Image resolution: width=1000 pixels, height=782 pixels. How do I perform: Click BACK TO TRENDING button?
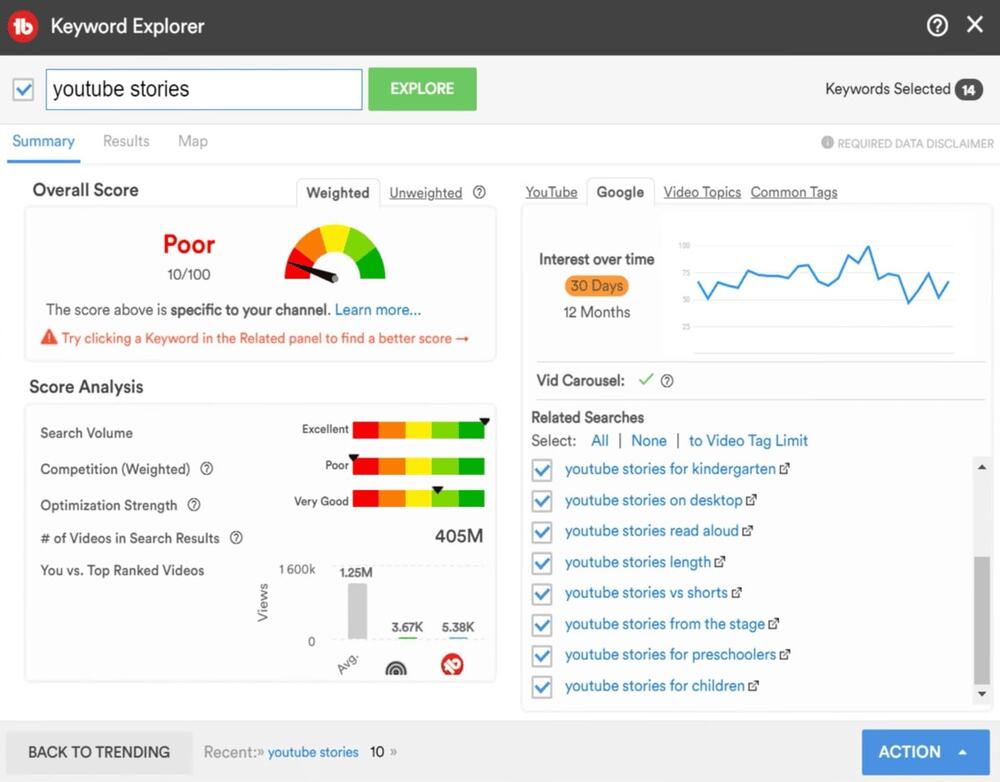[x=99, y=752]
